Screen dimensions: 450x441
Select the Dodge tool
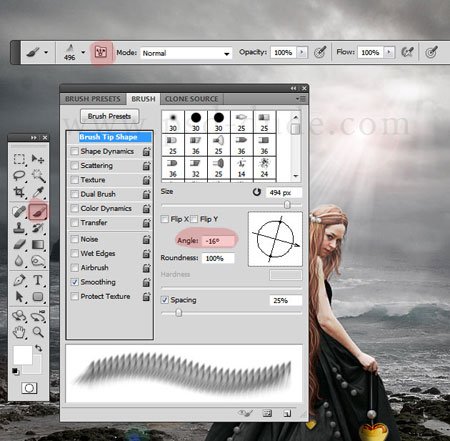click(x=38, y=261)
